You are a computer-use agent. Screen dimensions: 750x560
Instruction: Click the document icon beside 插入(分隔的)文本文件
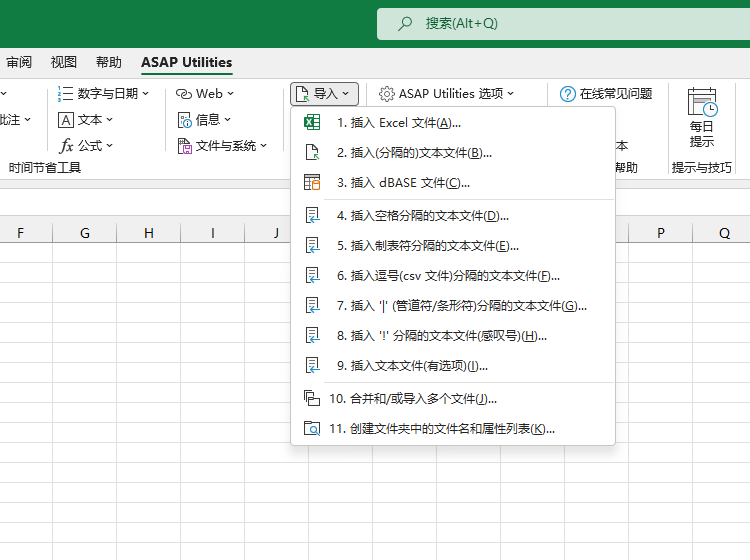pos(312,153)
